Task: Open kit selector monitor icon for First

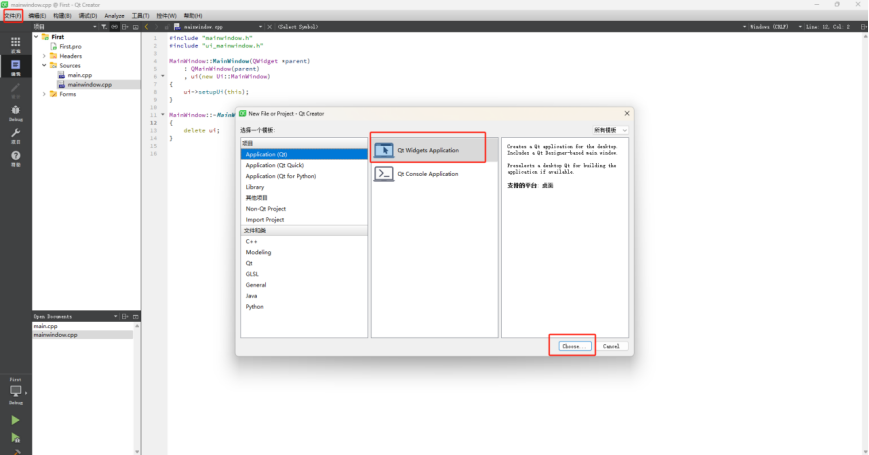Action: [x=16, y=391]
